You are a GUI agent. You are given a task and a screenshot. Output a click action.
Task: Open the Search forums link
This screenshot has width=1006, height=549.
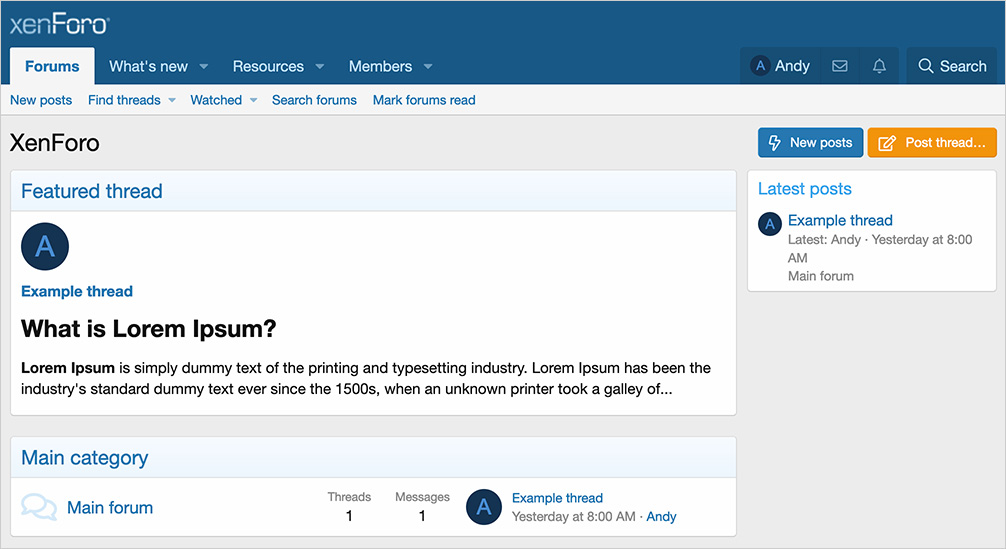click(x=314, y=100)
